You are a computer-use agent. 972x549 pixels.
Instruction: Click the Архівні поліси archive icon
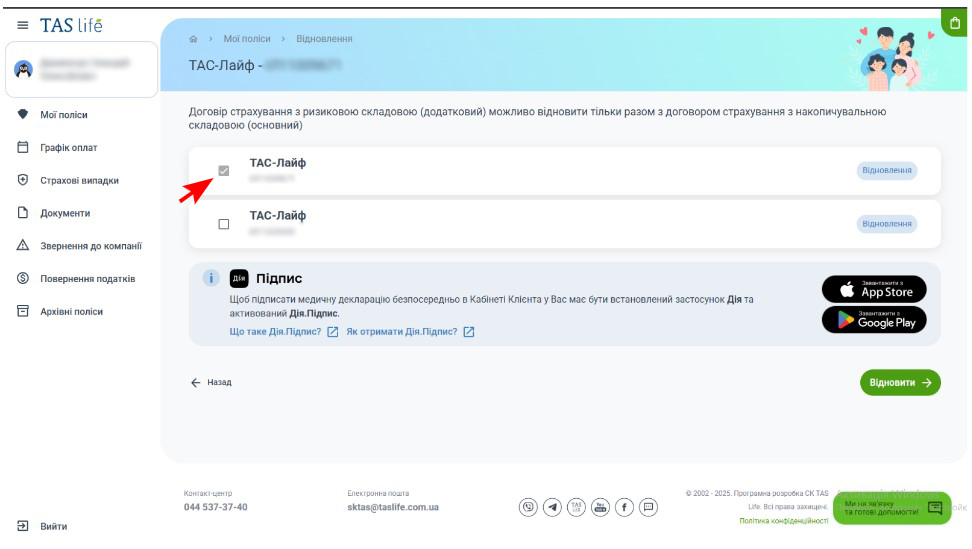[x=23, y=311]
